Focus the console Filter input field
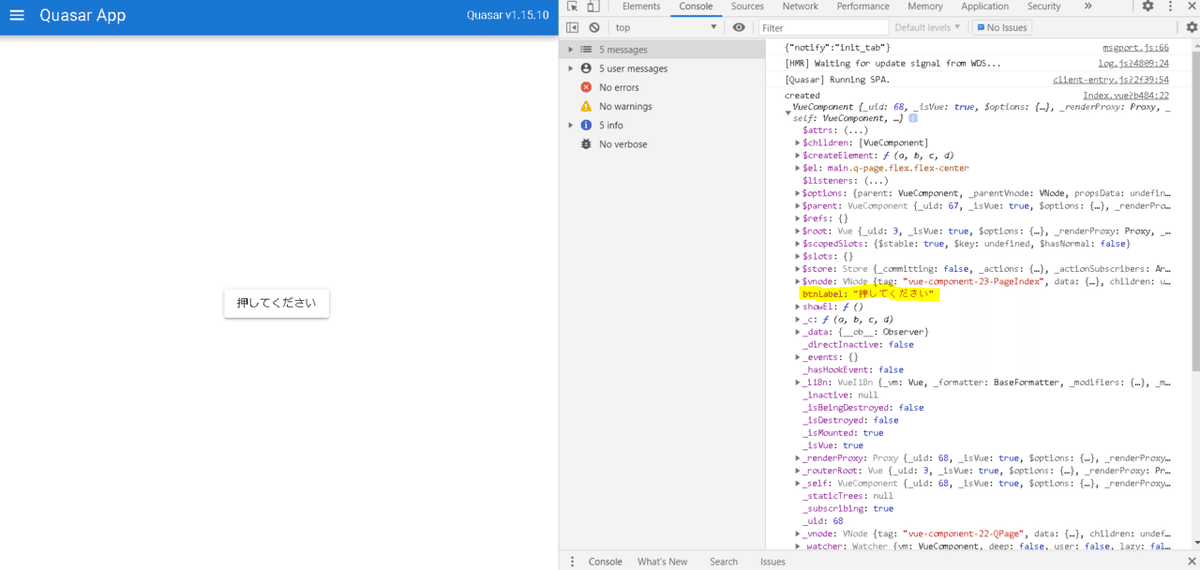 (823, 28)
